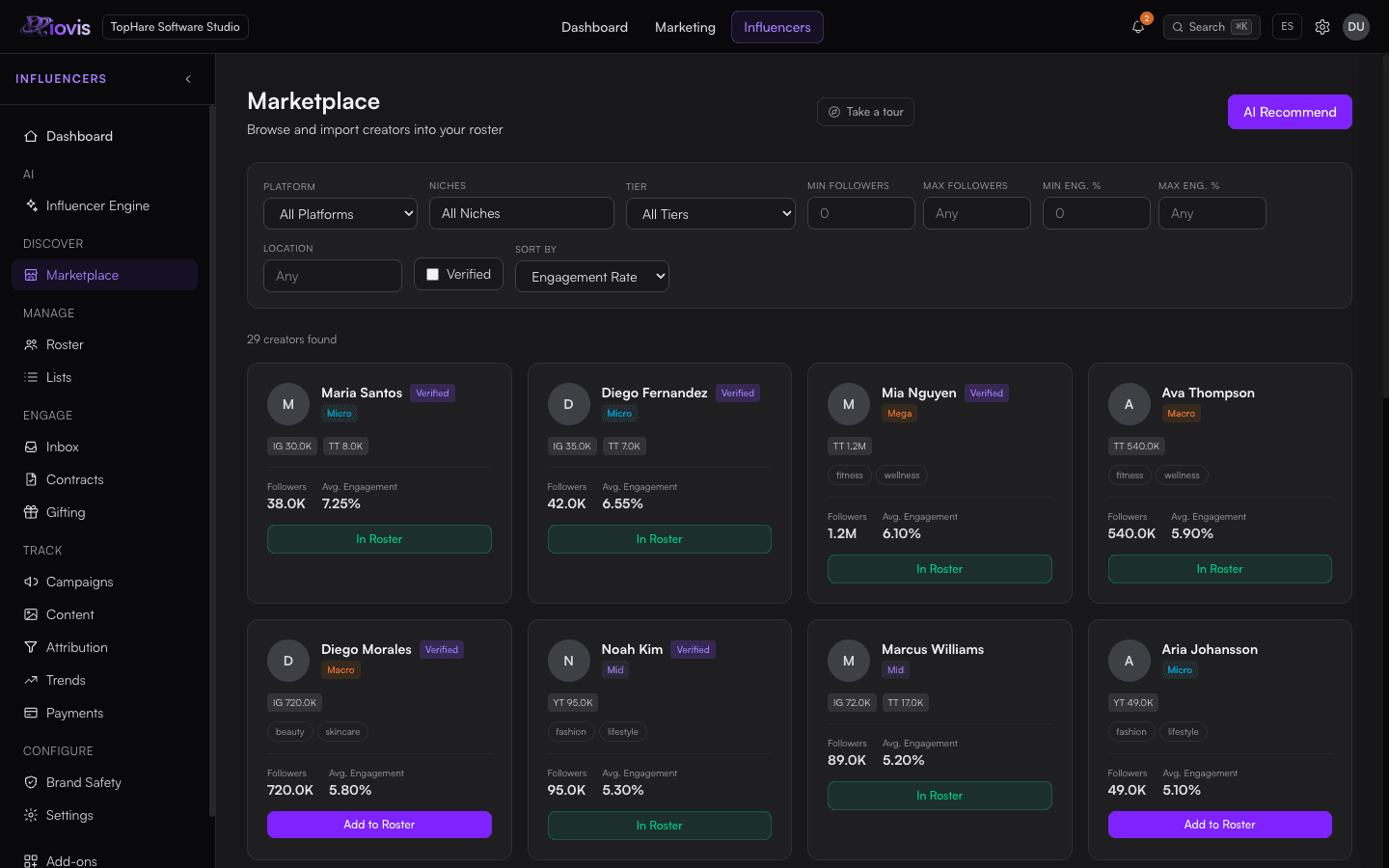Open the All Platforms dropdown
Screen dimensions: 1389x868
pos(340,213)
